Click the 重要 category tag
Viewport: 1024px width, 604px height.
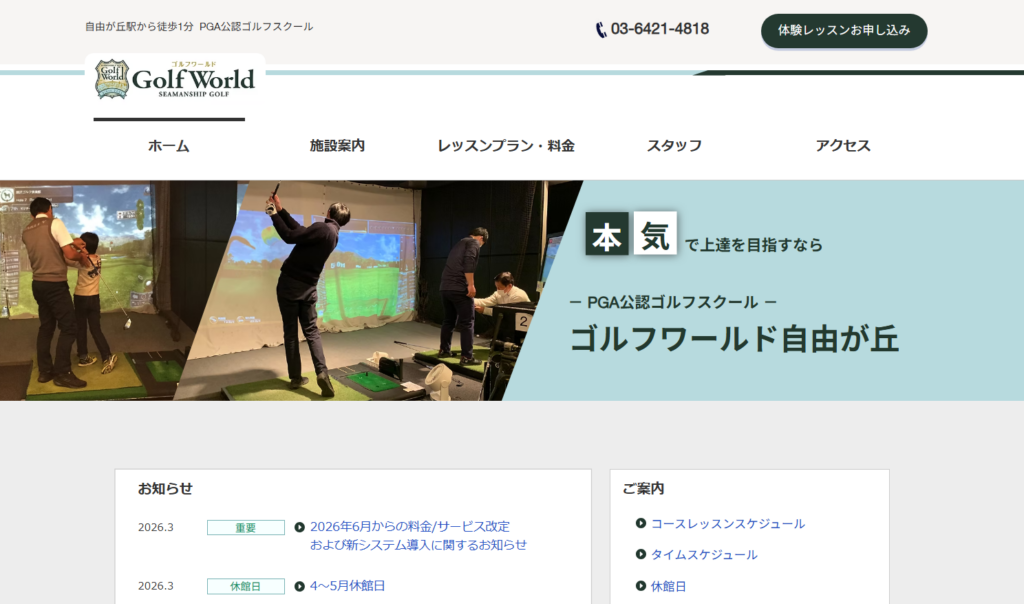[x=246, y=527]
